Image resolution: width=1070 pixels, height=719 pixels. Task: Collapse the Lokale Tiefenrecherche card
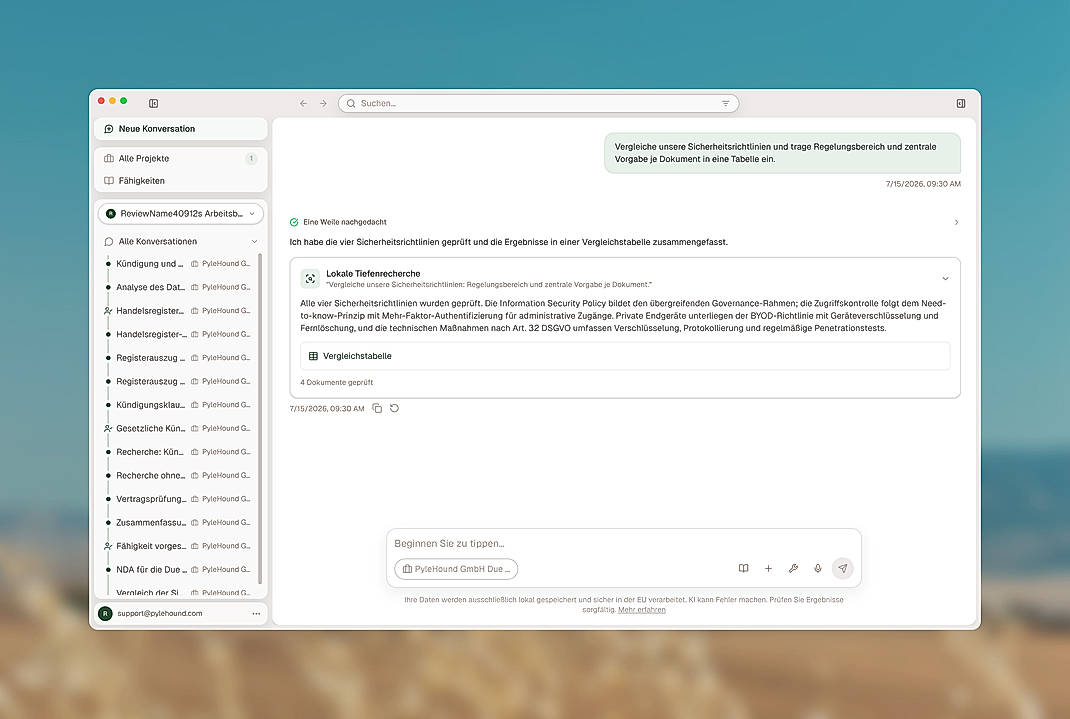click(945, 278)
